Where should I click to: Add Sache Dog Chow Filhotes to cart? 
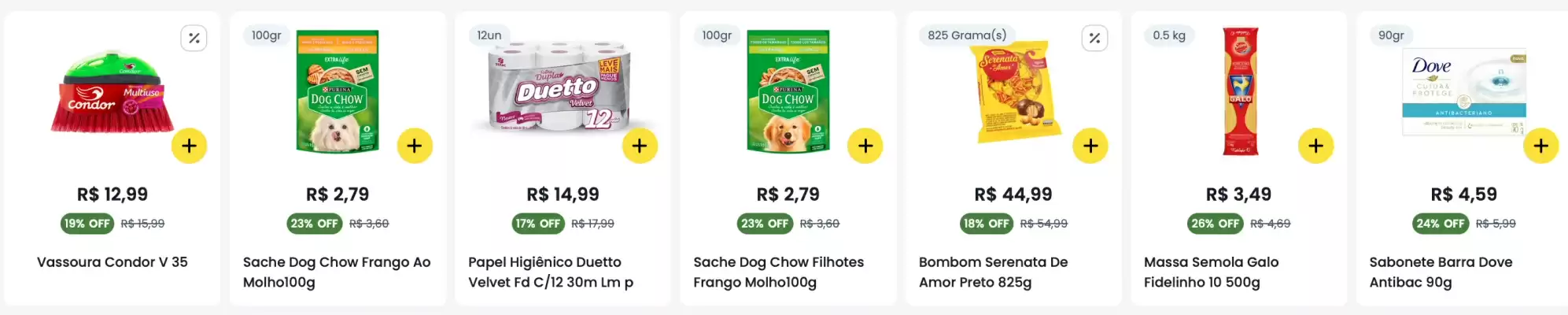[865, 146]
